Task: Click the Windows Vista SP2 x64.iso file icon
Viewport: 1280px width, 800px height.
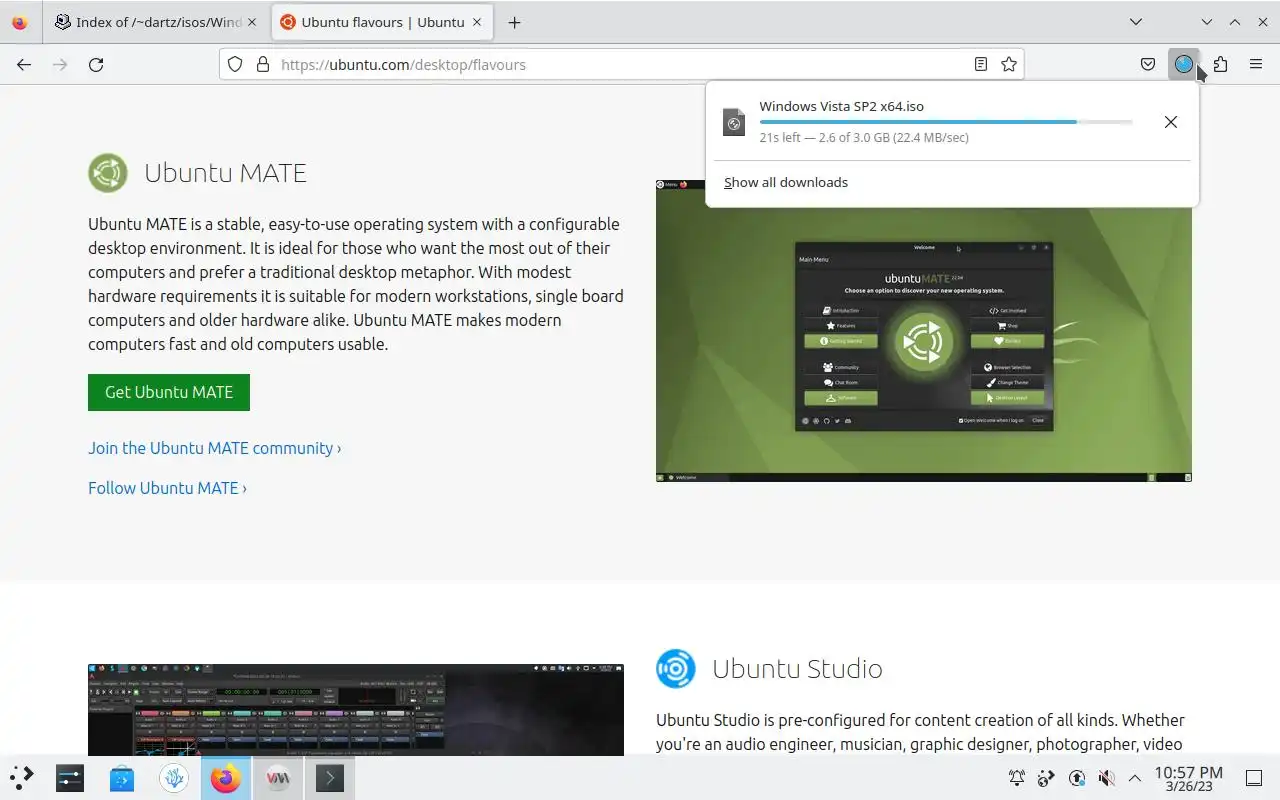Action: tap(734, 122)
